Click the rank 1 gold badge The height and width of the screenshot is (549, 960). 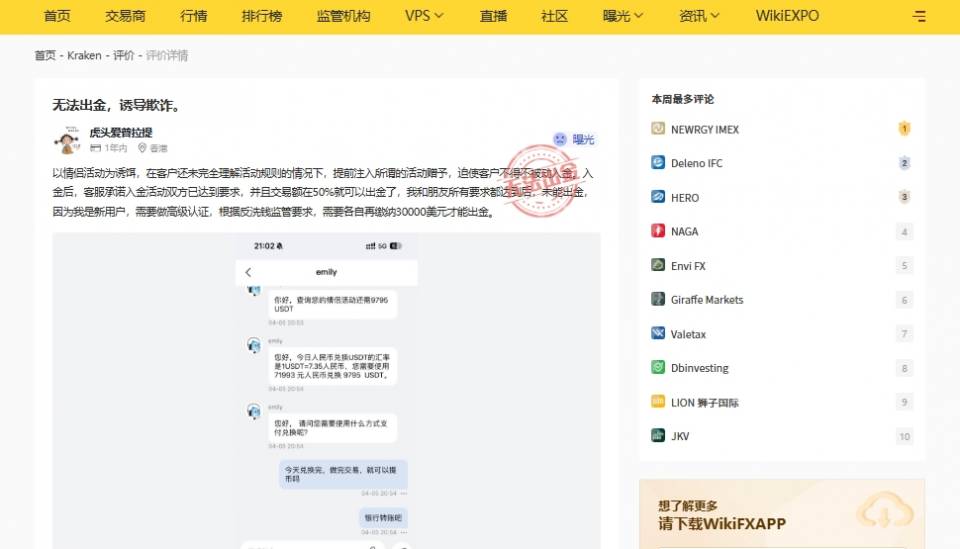pyautogui.click(x=904, y=129)
